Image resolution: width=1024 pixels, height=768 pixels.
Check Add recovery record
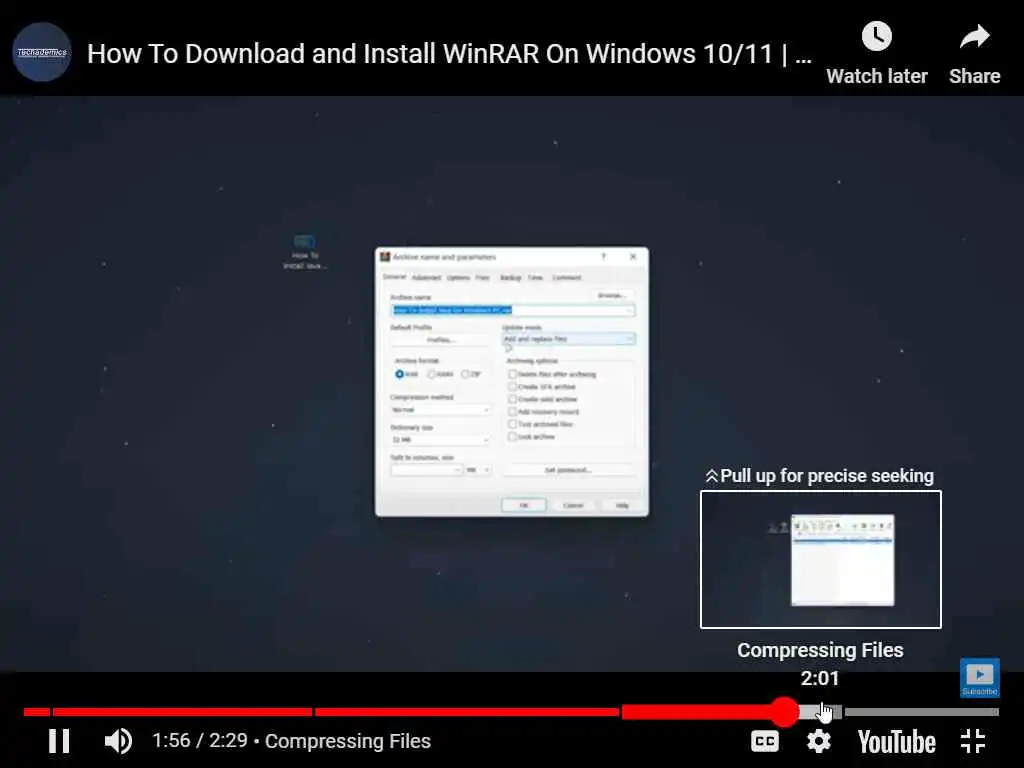coord(513,411)
